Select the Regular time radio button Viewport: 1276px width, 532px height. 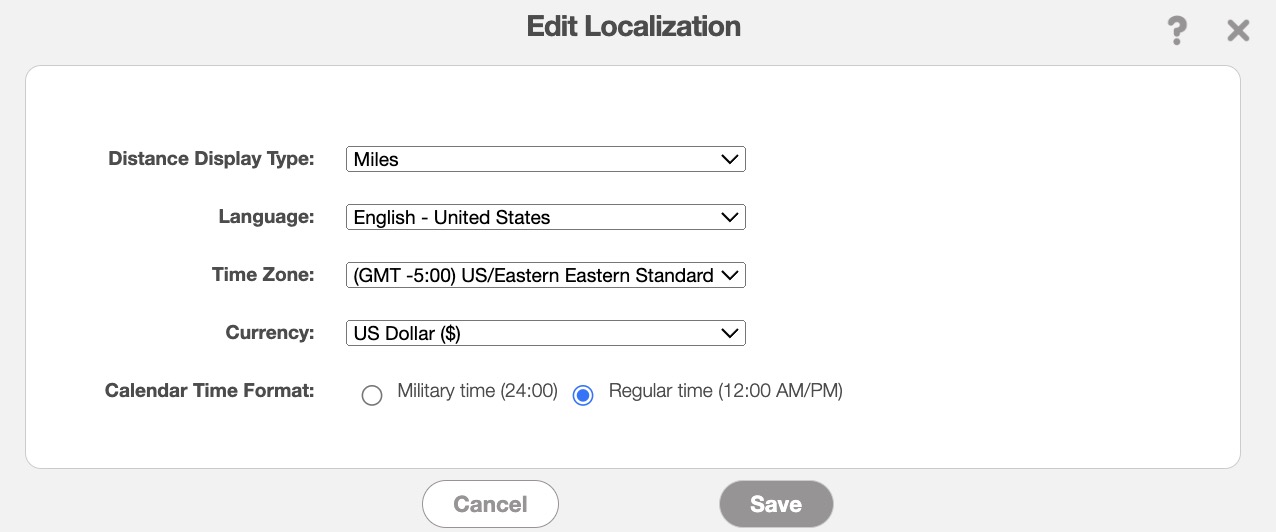[x=583, y=395]
